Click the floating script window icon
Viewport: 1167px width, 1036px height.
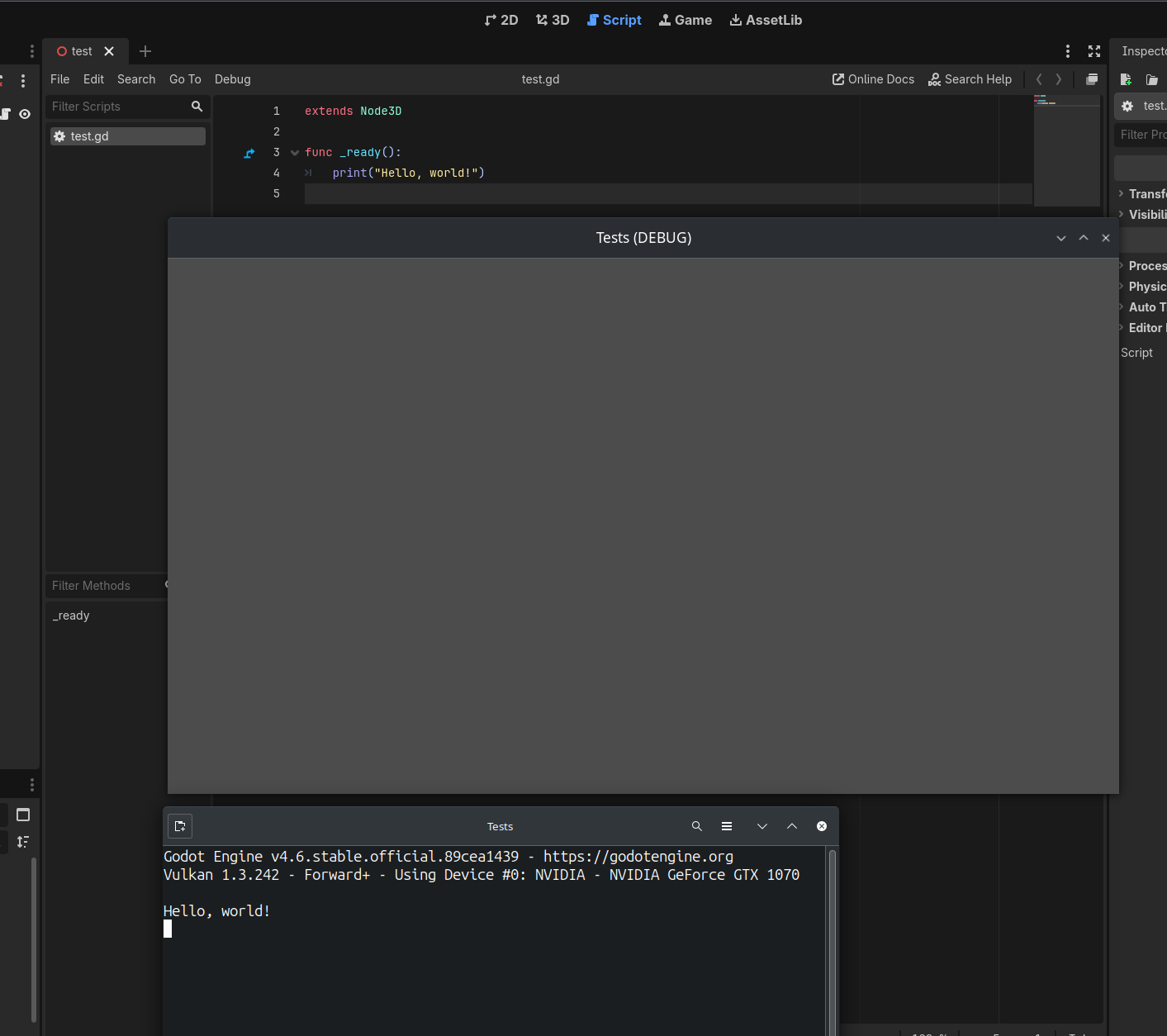[1092, 79]
